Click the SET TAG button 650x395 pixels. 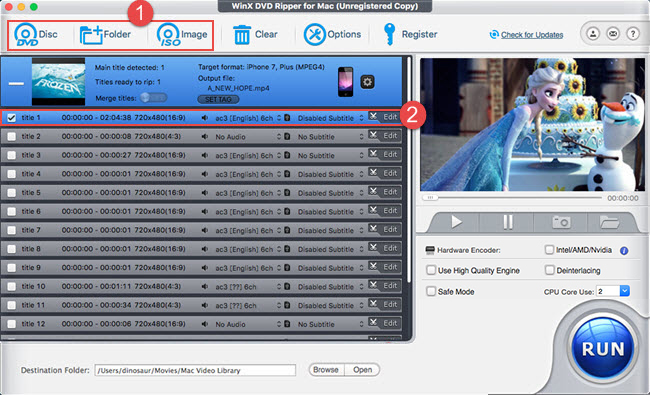tap(218, 99)
